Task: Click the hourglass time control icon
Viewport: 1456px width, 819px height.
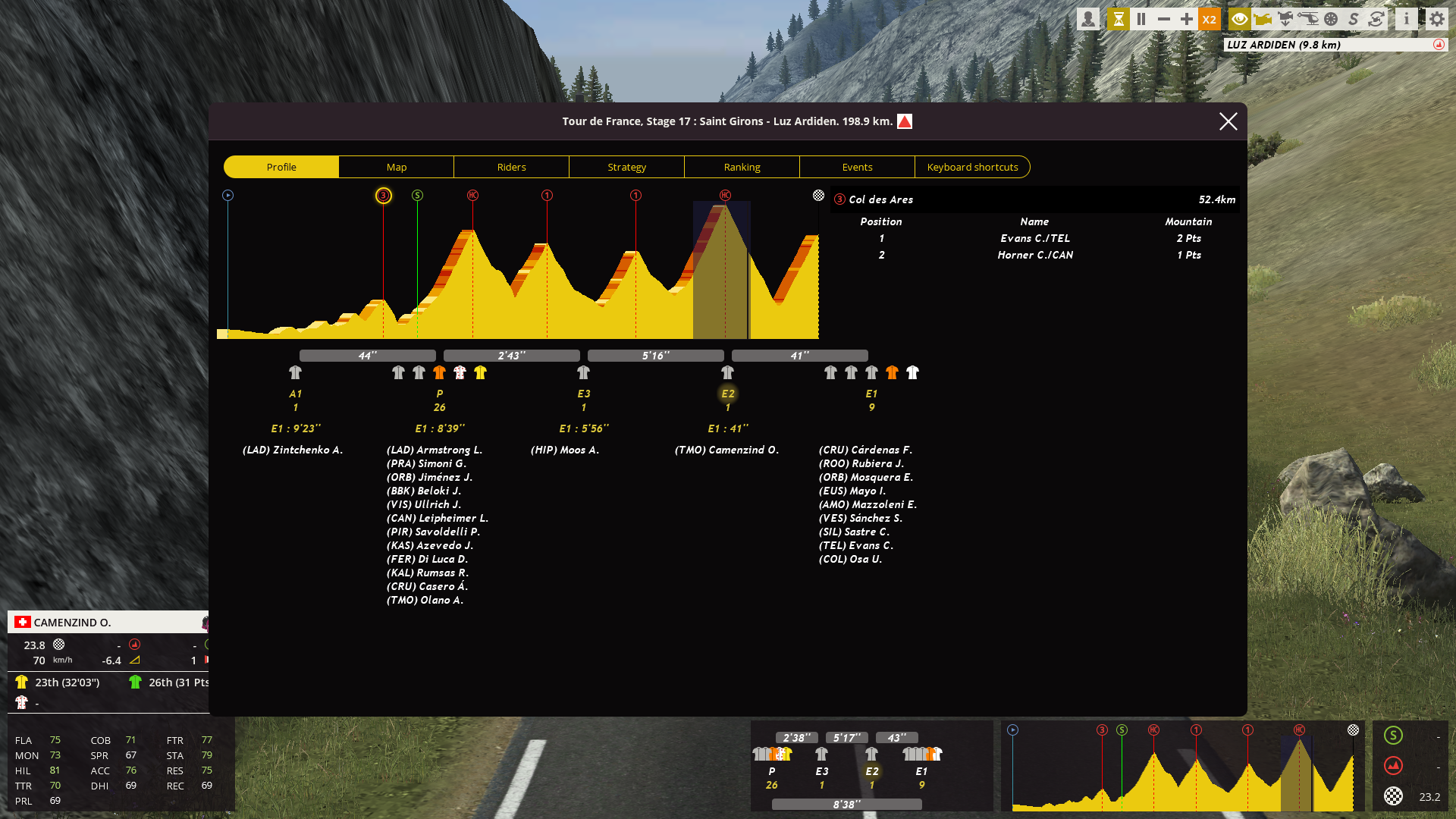Action: [1119, 19]
